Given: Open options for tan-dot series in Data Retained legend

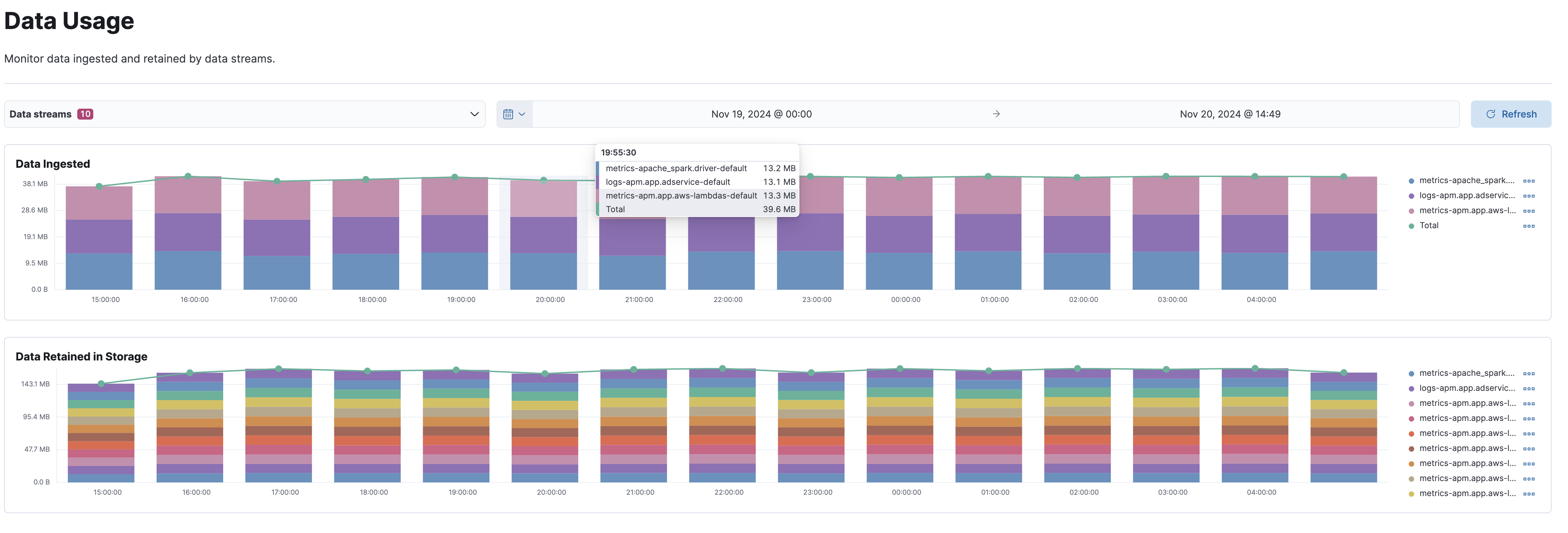Looking at the screenshot, I should 1528,479.
